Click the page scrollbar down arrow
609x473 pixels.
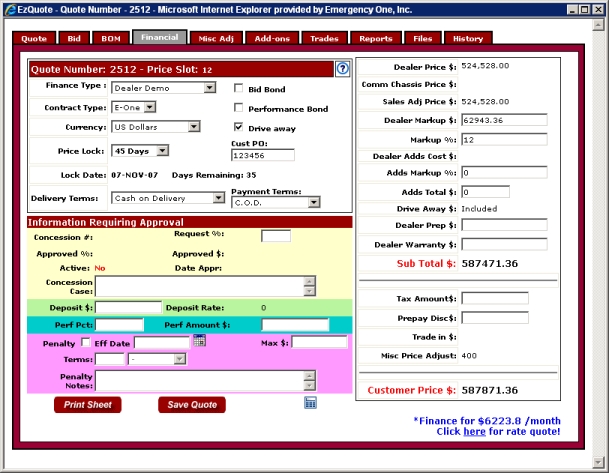(x=598, y=462)
